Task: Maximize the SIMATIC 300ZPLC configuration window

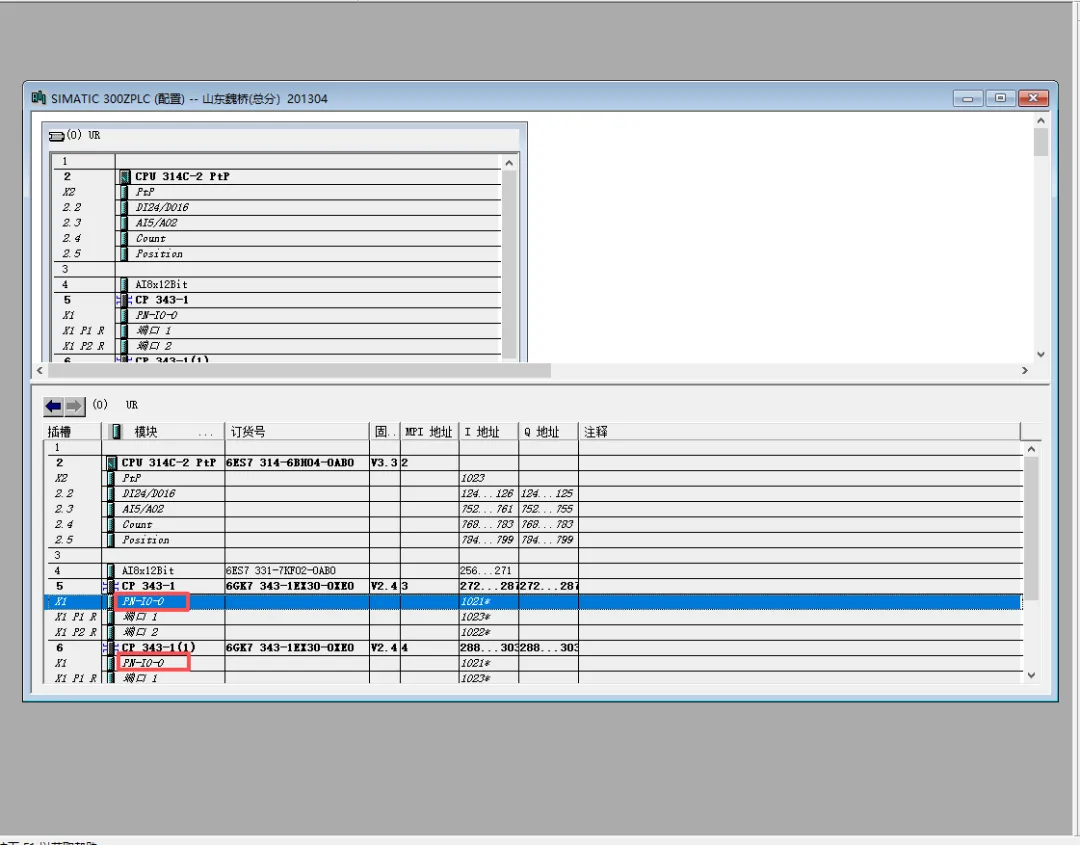Action: (1000, 98)
